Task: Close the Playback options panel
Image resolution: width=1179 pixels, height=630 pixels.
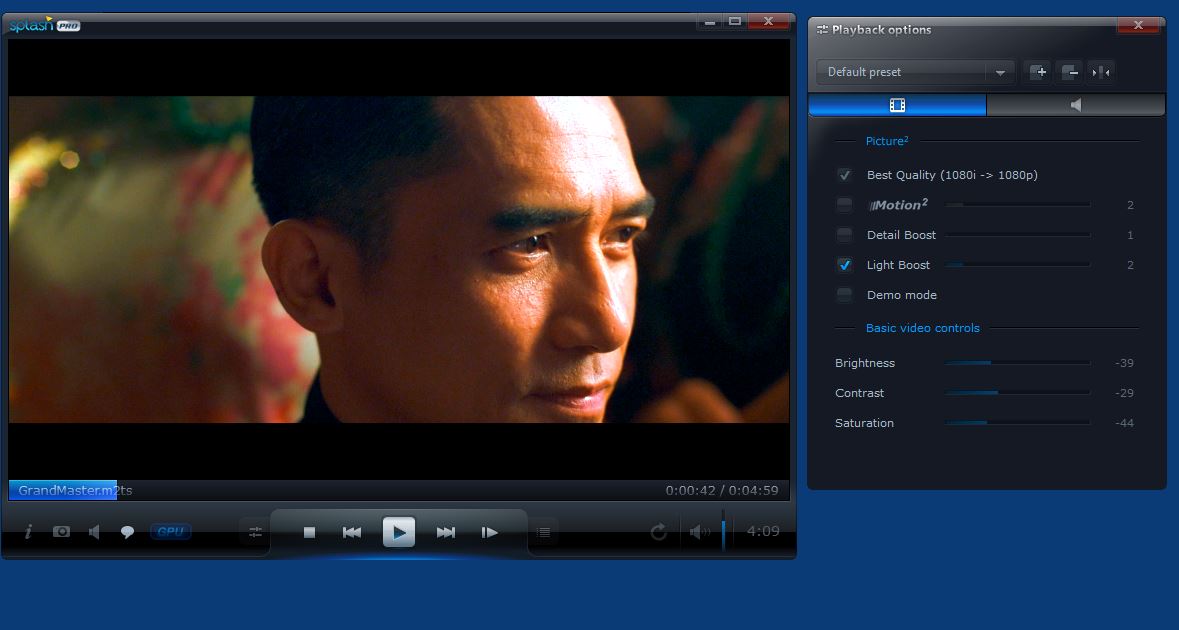Action: tap(1138, 26)
